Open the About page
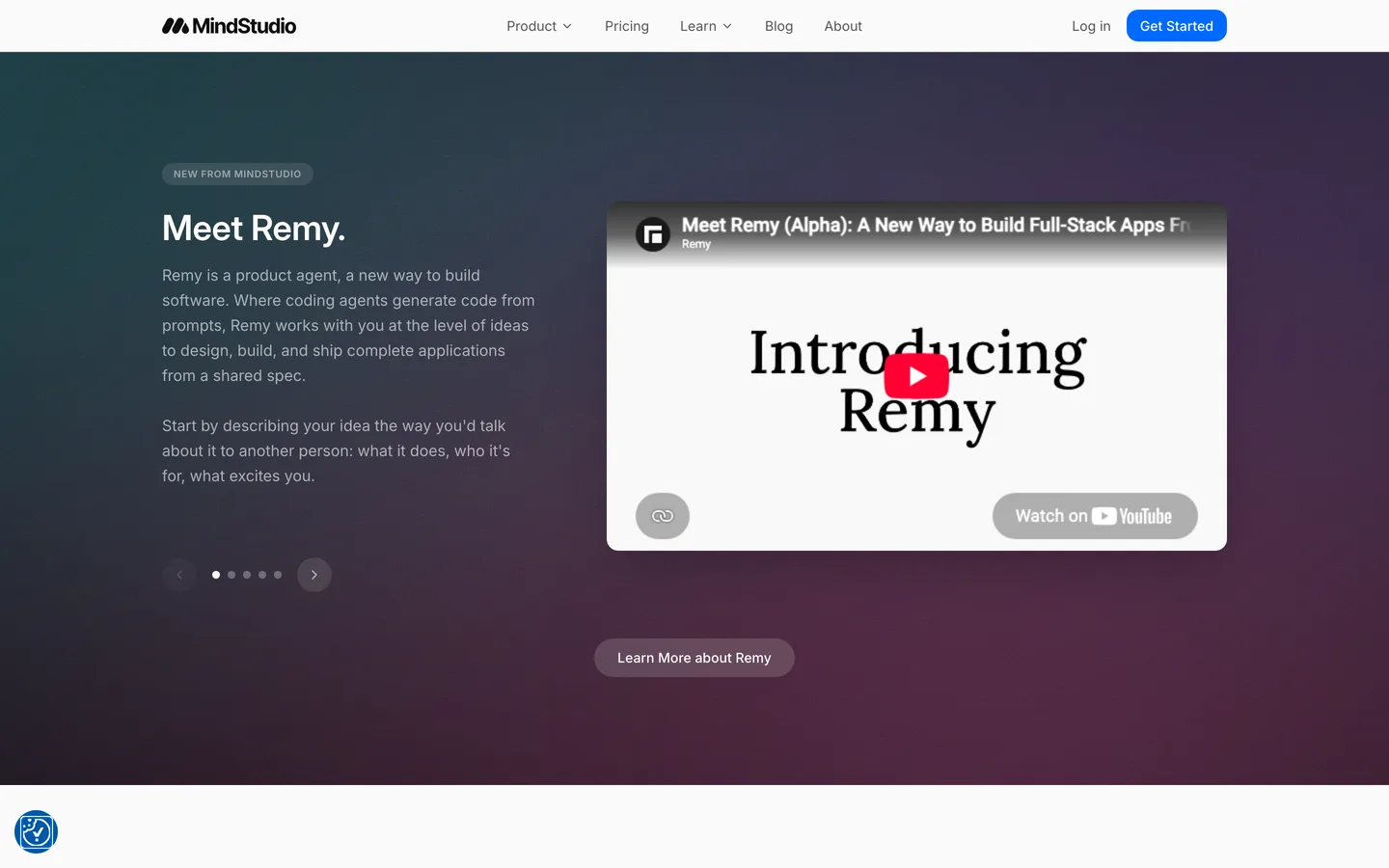This screenshot has height=868, width=1389. [x=843, y=26]
